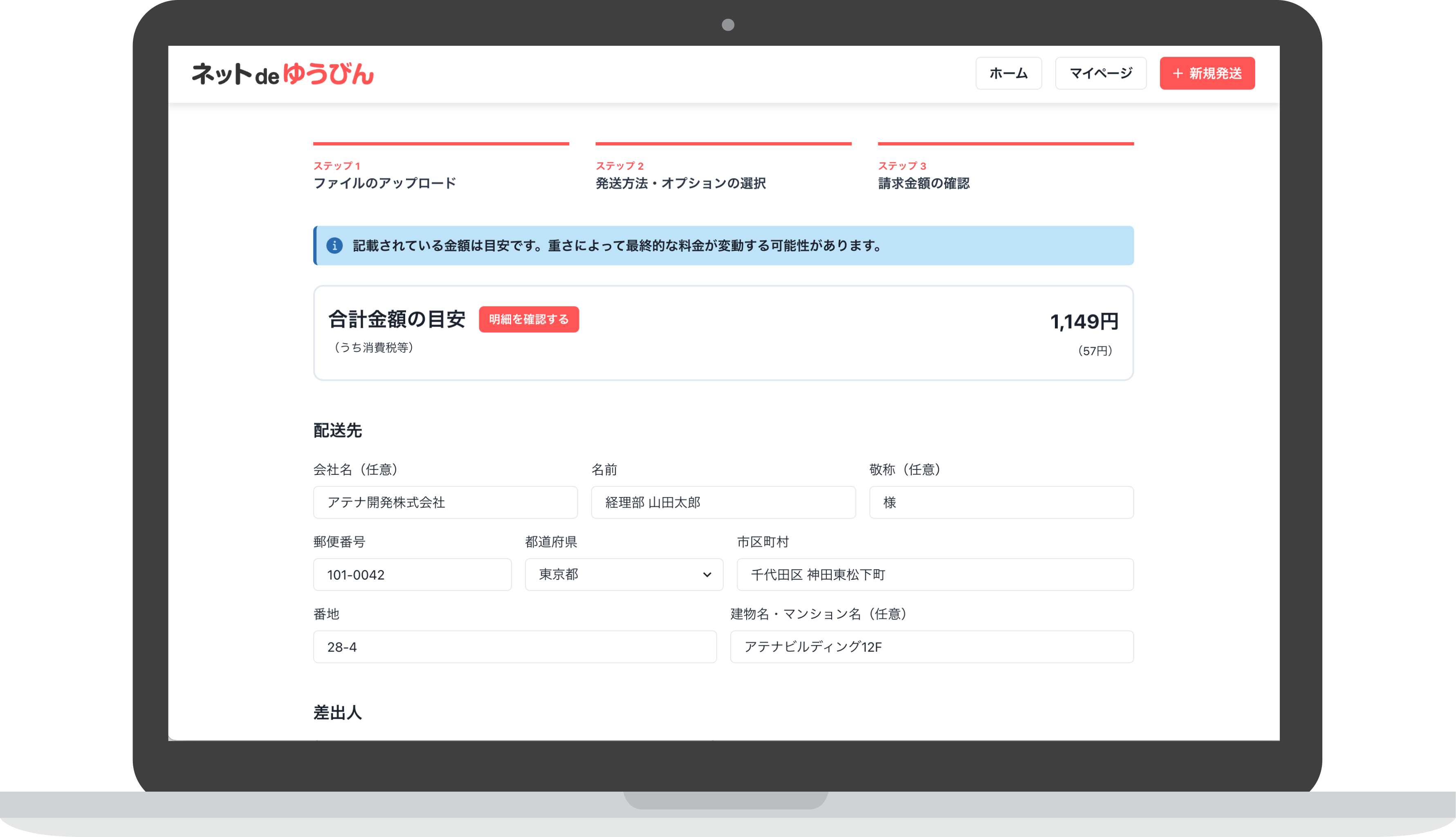Open マイページ from the header

point(1100,73)
